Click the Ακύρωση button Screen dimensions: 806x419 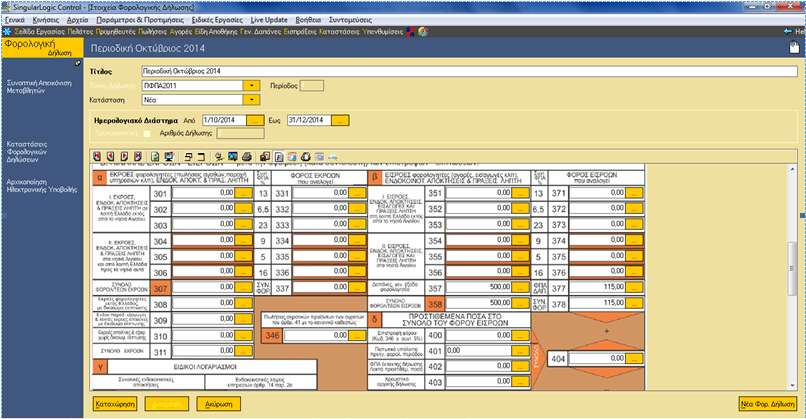pyautogui.click(x=218, y=404)
